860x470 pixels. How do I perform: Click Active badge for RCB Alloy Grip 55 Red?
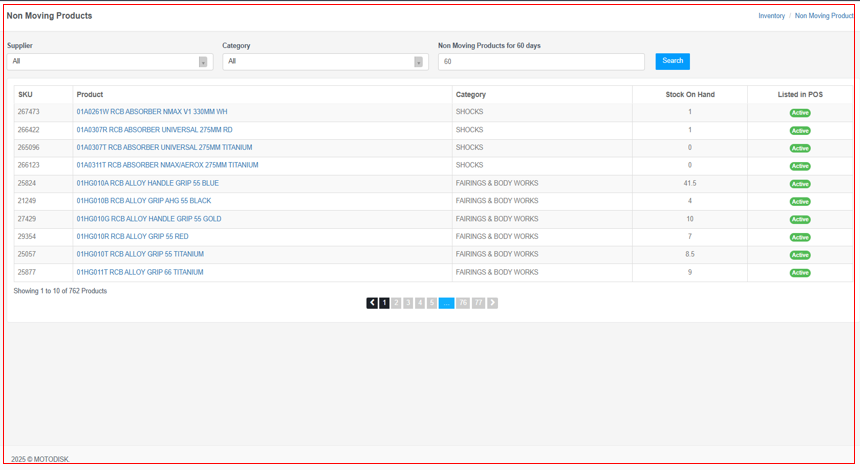800,237
